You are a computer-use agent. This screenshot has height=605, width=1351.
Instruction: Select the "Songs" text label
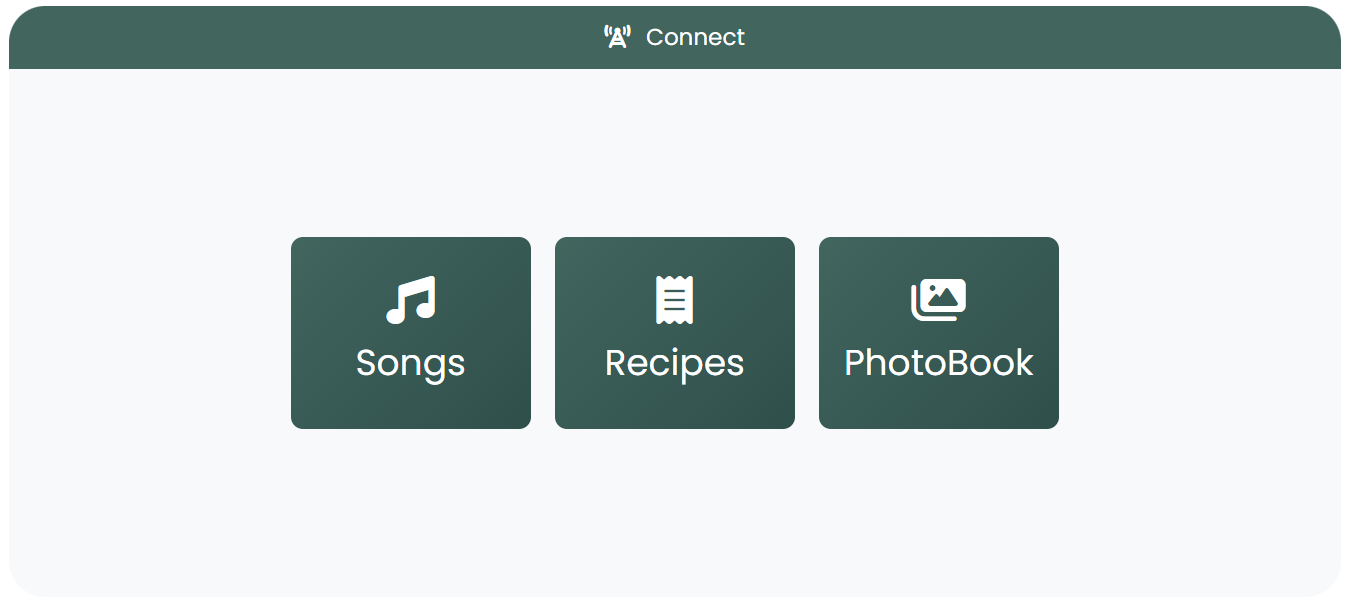pos(411,363)
